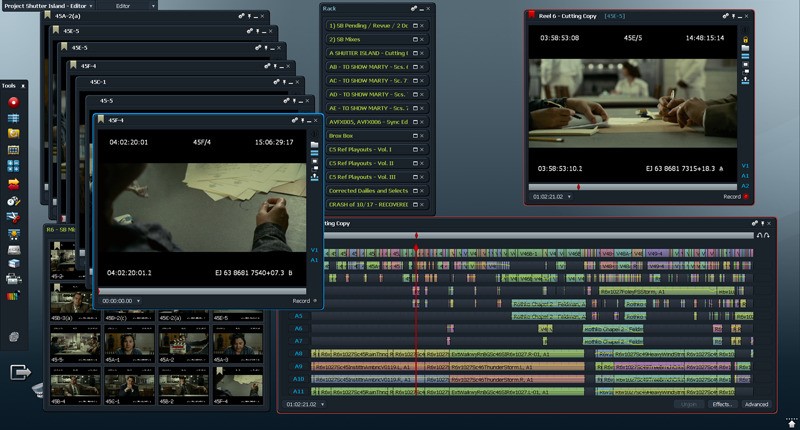Click the shark icon at the bottom-left corner
Screen dimensions: 800x430
pyautogui.click(x=39, y=389)
